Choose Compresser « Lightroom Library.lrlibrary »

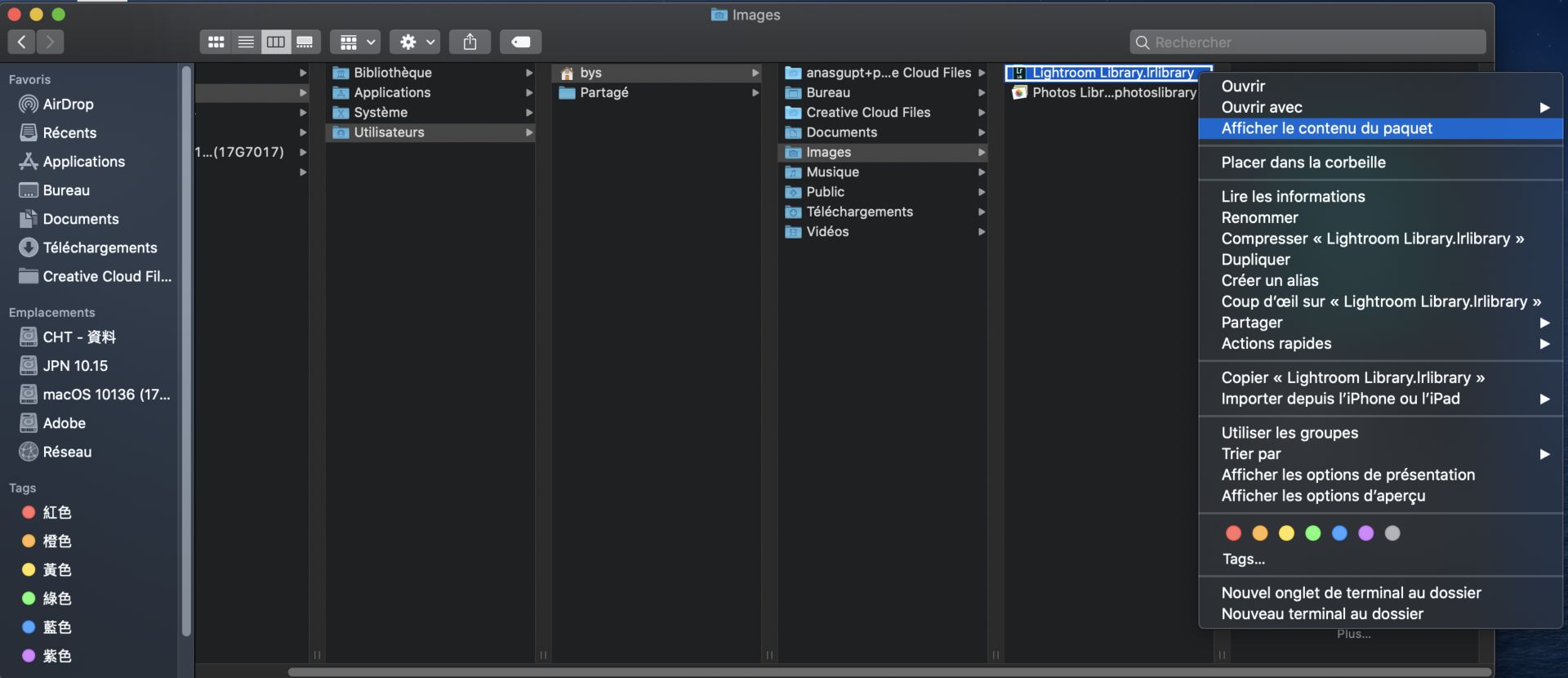click(1380, 239)
